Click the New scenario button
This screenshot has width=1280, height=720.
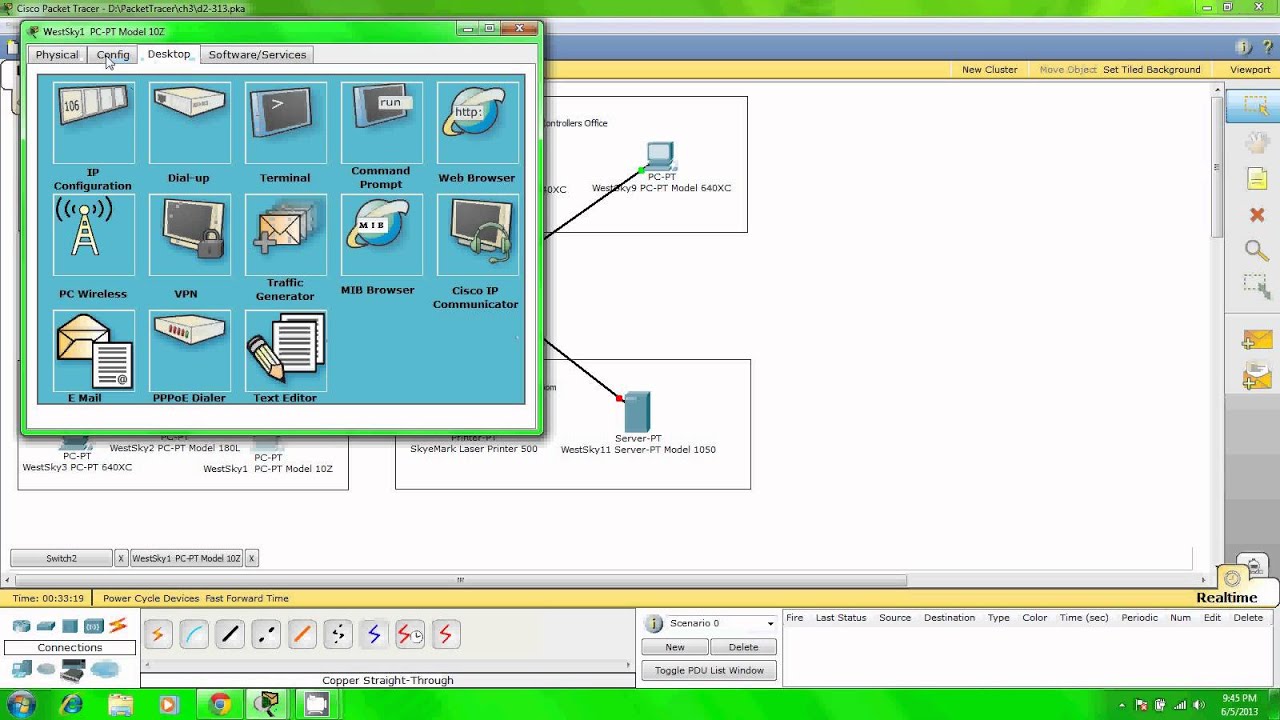675,647
